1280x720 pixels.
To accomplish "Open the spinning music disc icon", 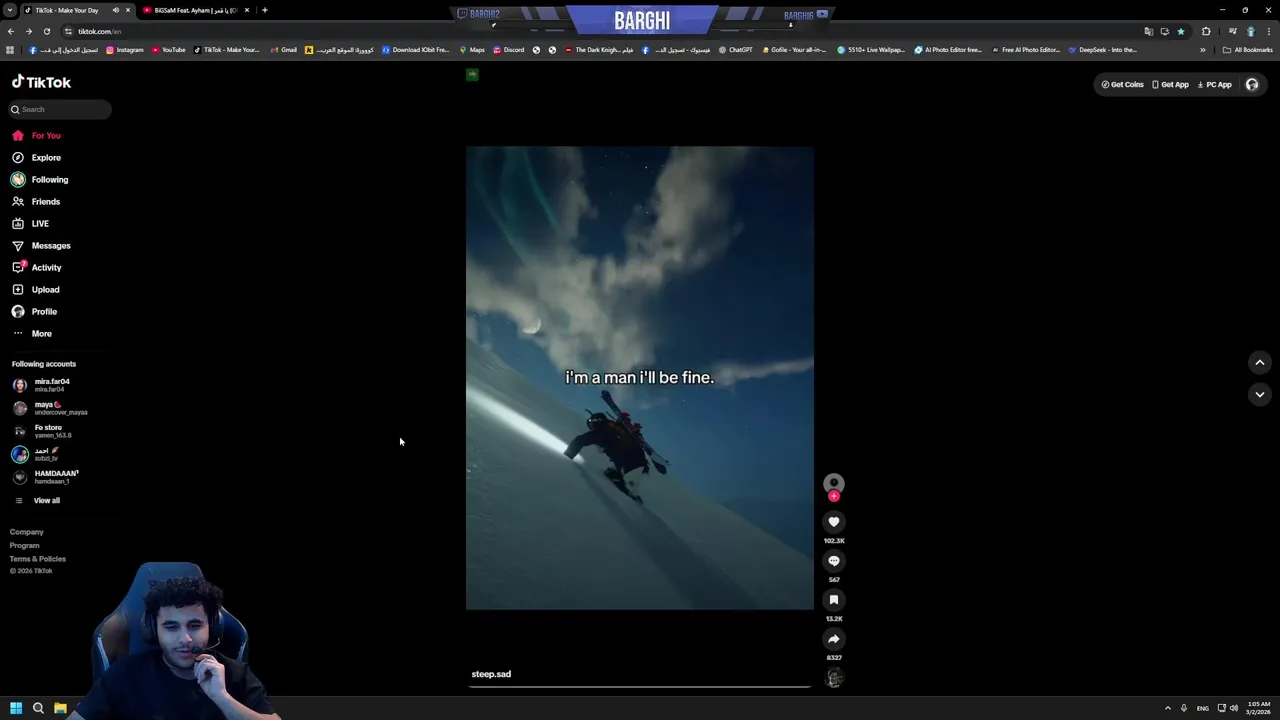I will click(x=834, y=678).
